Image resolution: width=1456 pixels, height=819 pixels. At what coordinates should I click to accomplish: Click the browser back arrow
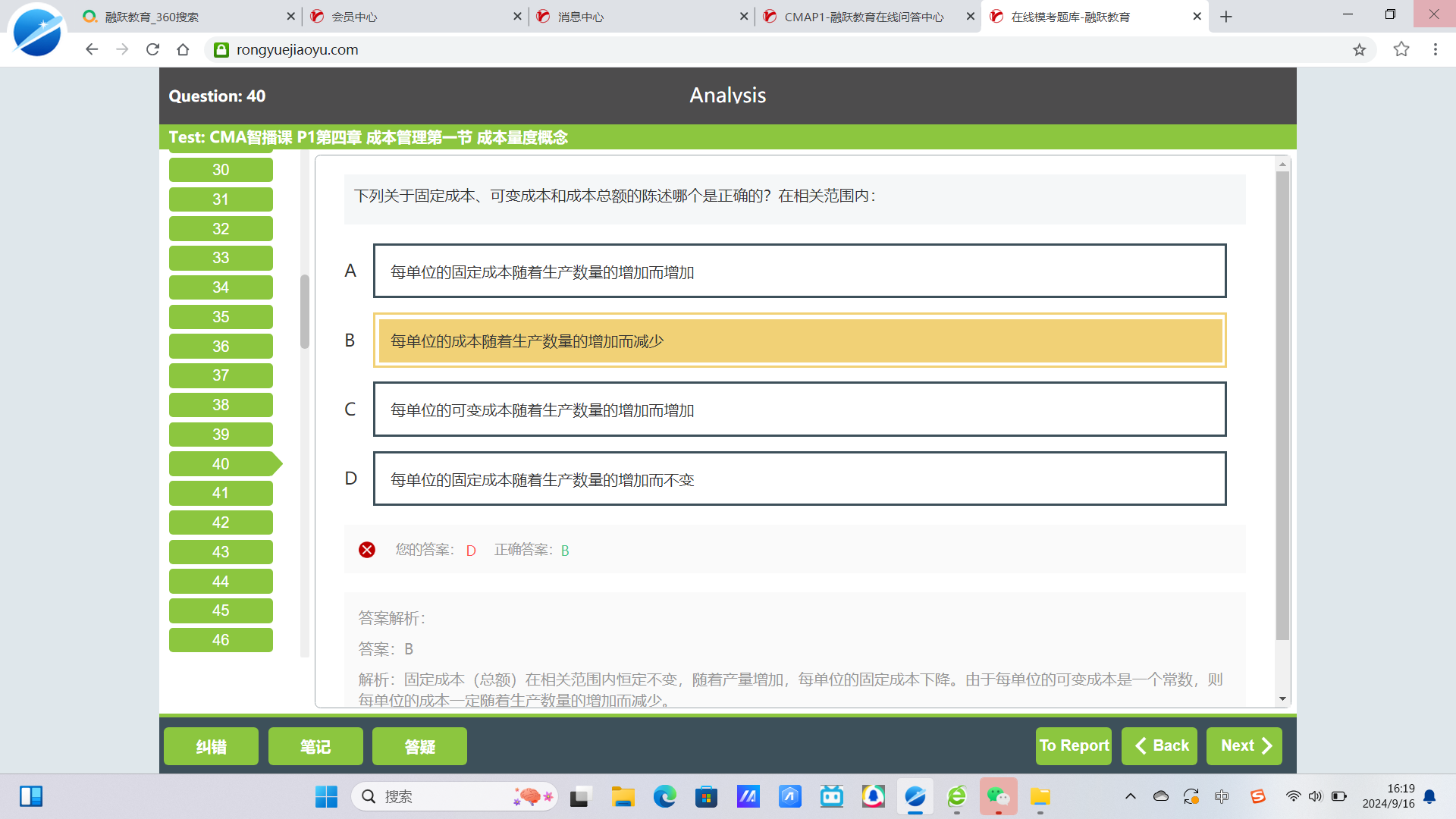(92, 49)
